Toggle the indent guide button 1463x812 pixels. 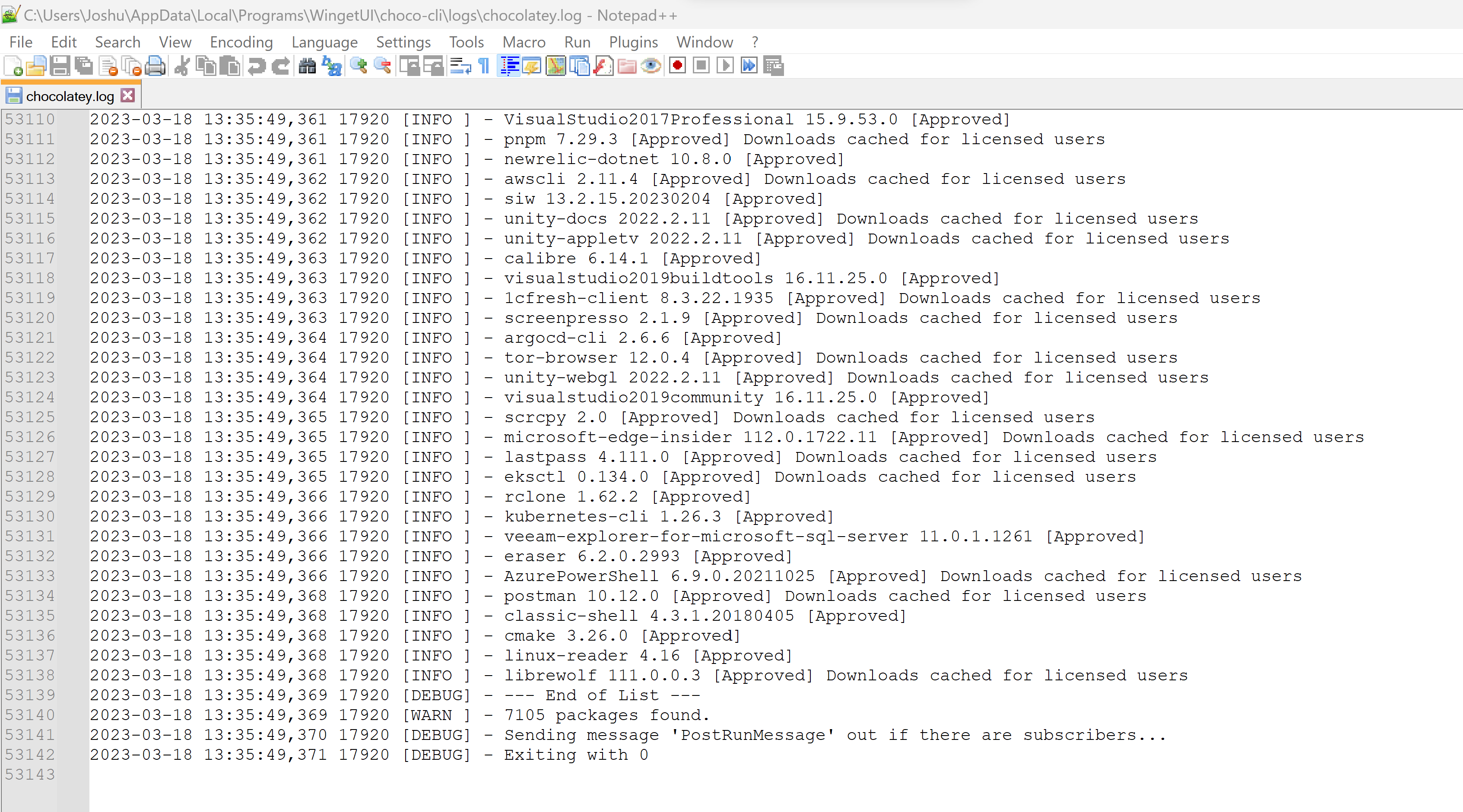click(x=509, y=66)
